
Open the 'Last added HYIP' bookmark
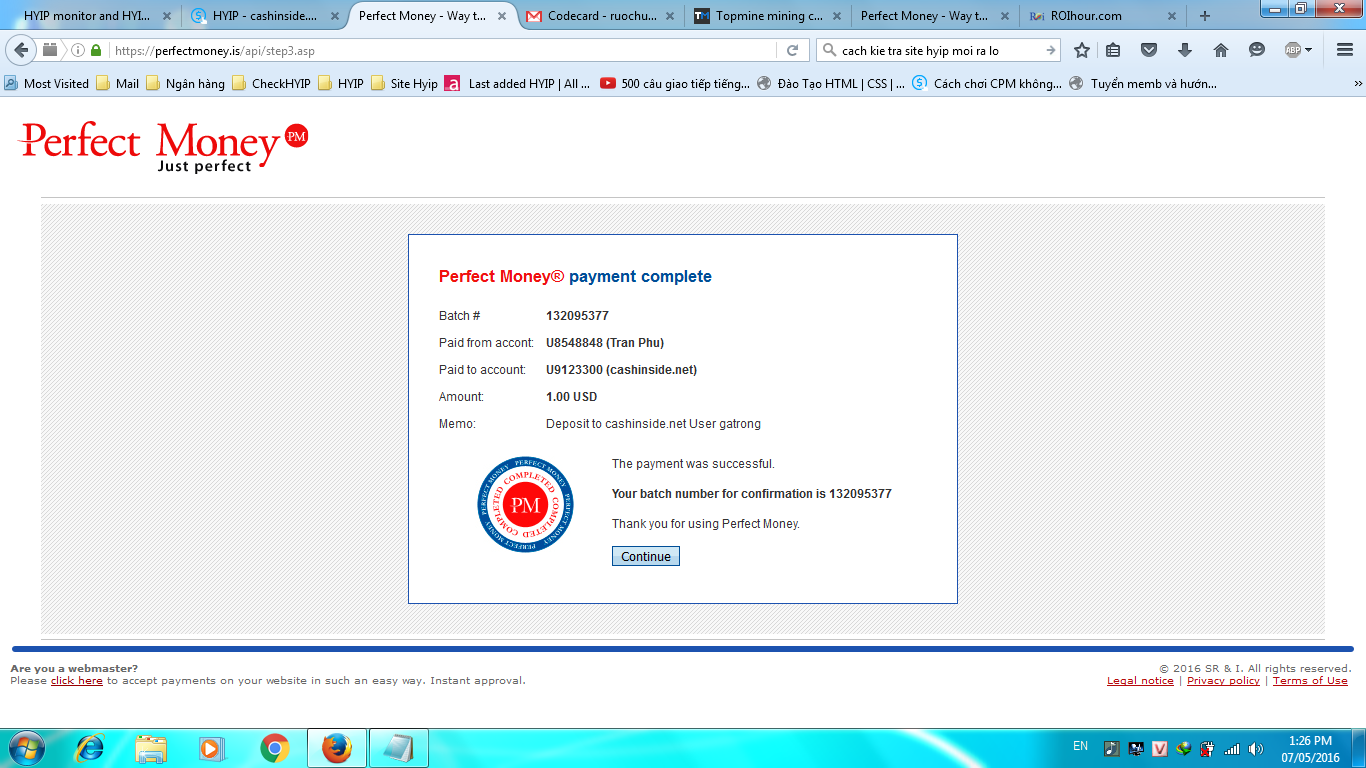click(x=518, y=84)
